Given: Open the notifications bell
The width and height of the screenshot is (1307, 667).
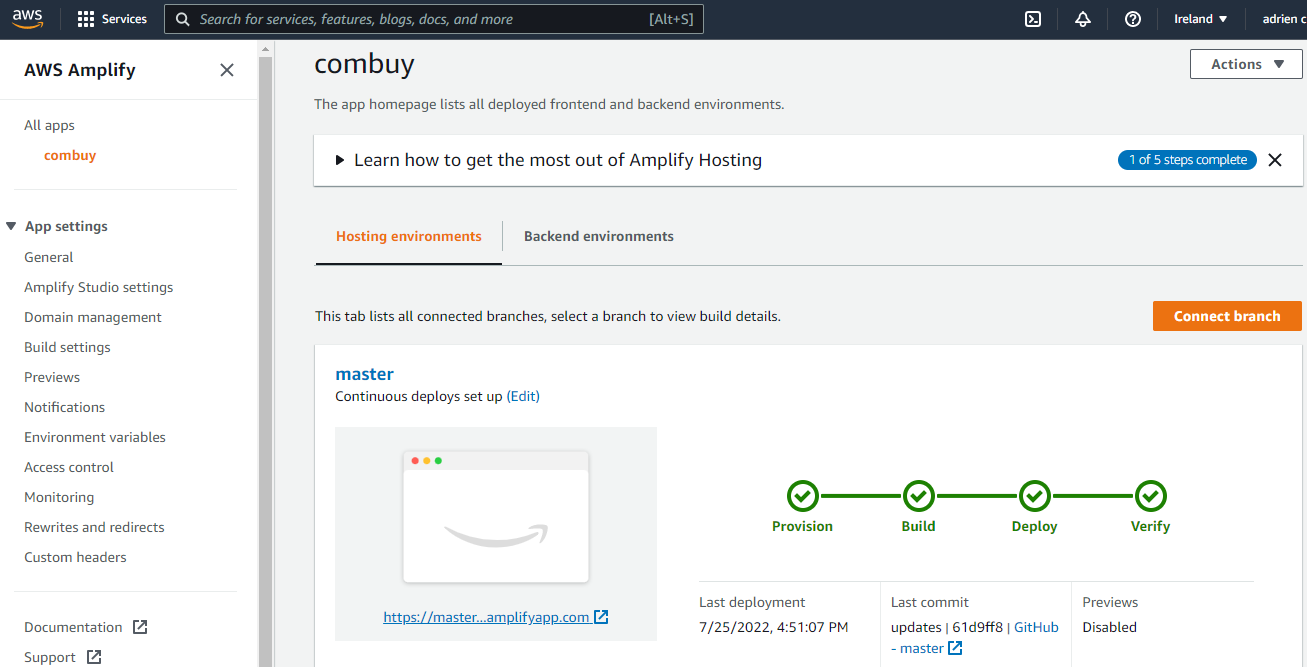Looking at the screenshot, I should (x=1083, y=19).
